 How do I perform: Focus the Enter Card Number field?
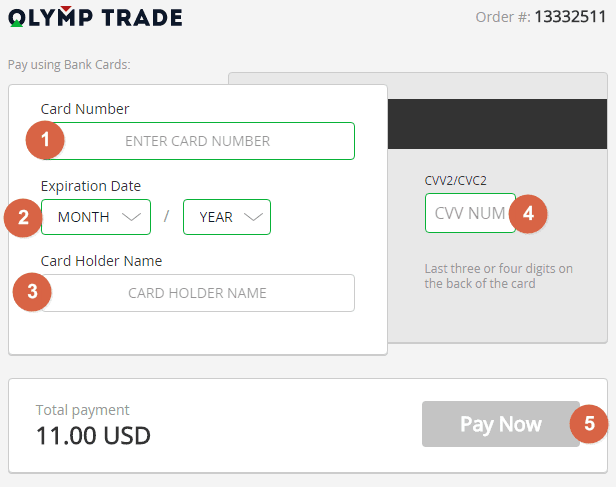point(198,141)
